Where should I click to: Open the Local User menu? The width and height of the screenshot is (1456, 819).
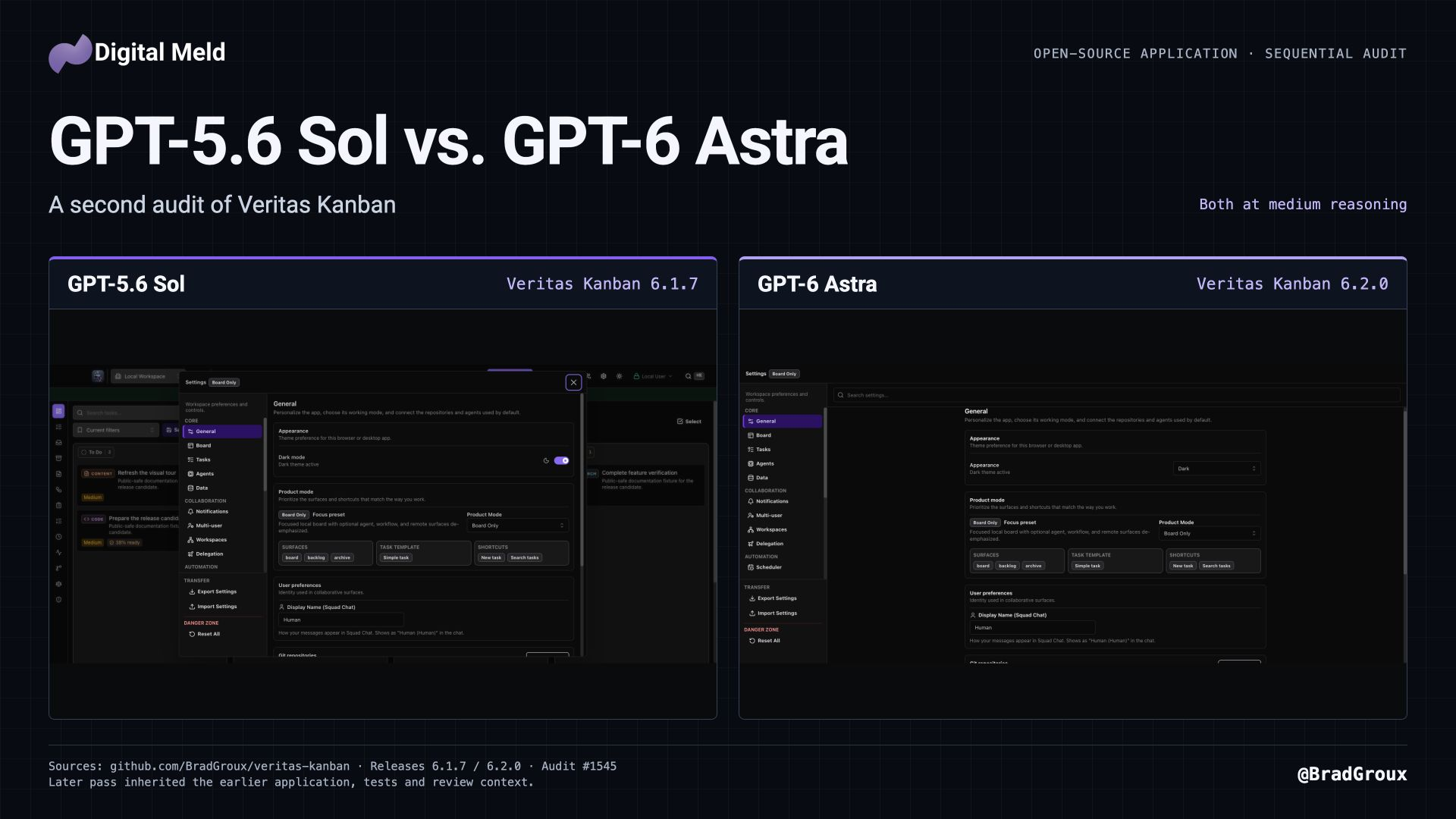pos(653,376)
